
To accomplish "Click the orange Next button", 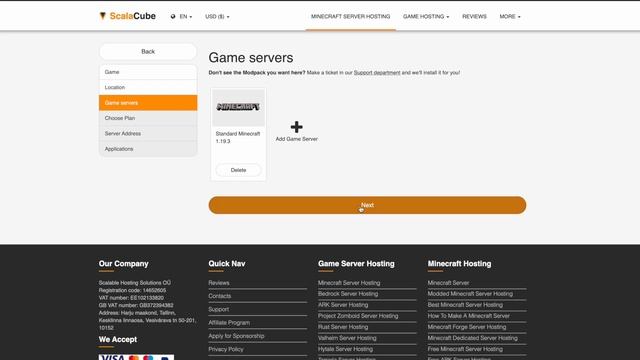I will pyautogui.click(x=367, y=205).
